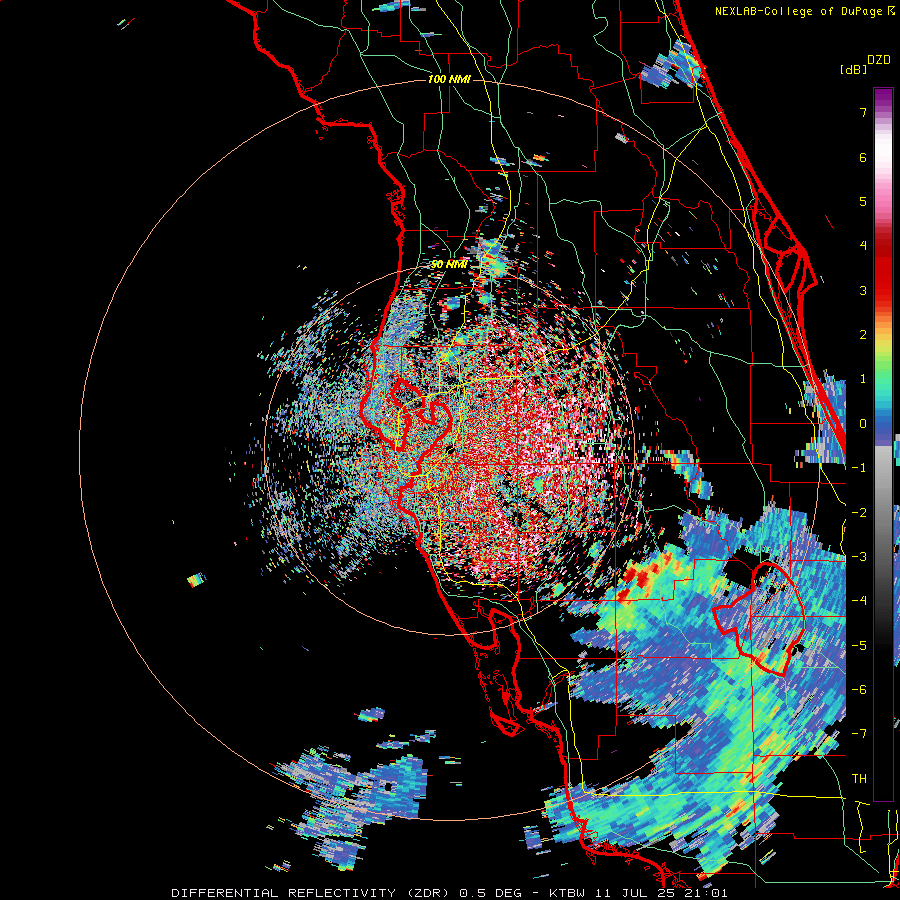Image resolution: width=900 pixels, height=900 pixels.
Task: Click the legend label '-2'
Action: point(859,513)
